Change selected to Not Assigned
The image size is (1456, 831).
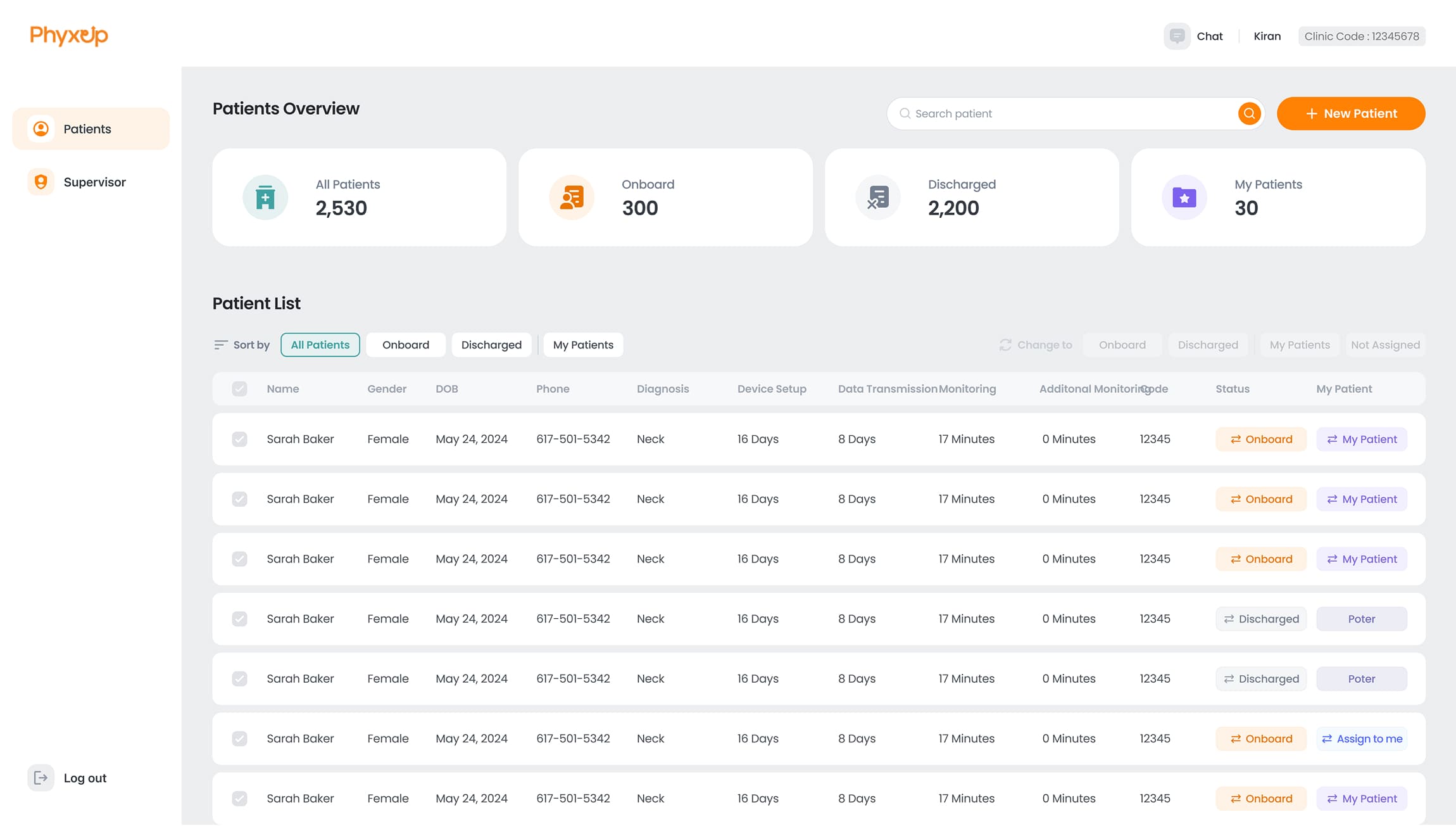click(x=1386, y=345)
